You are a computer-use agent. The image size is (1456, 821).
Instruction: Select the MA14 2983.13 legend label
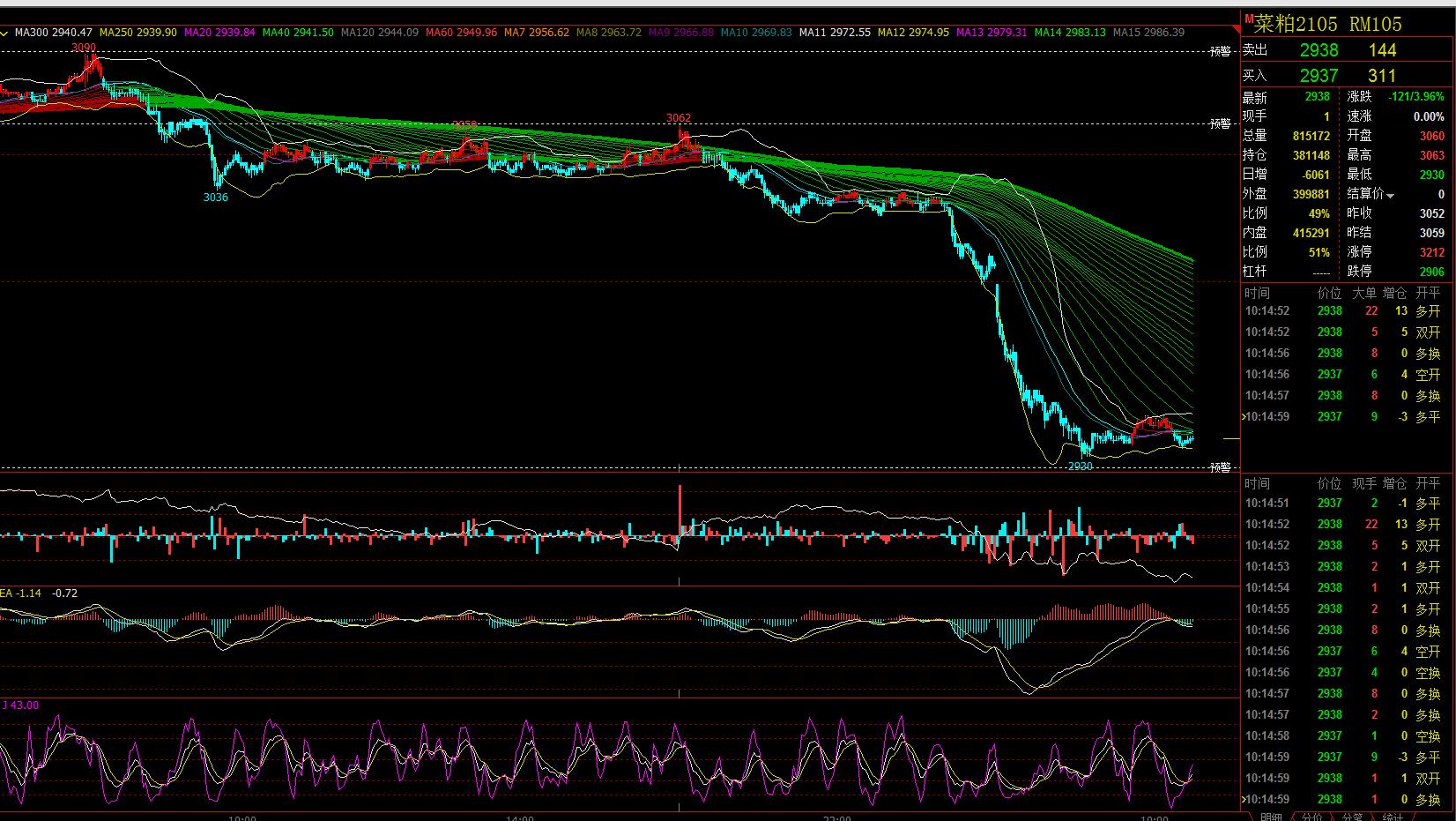click(1070, 33)
